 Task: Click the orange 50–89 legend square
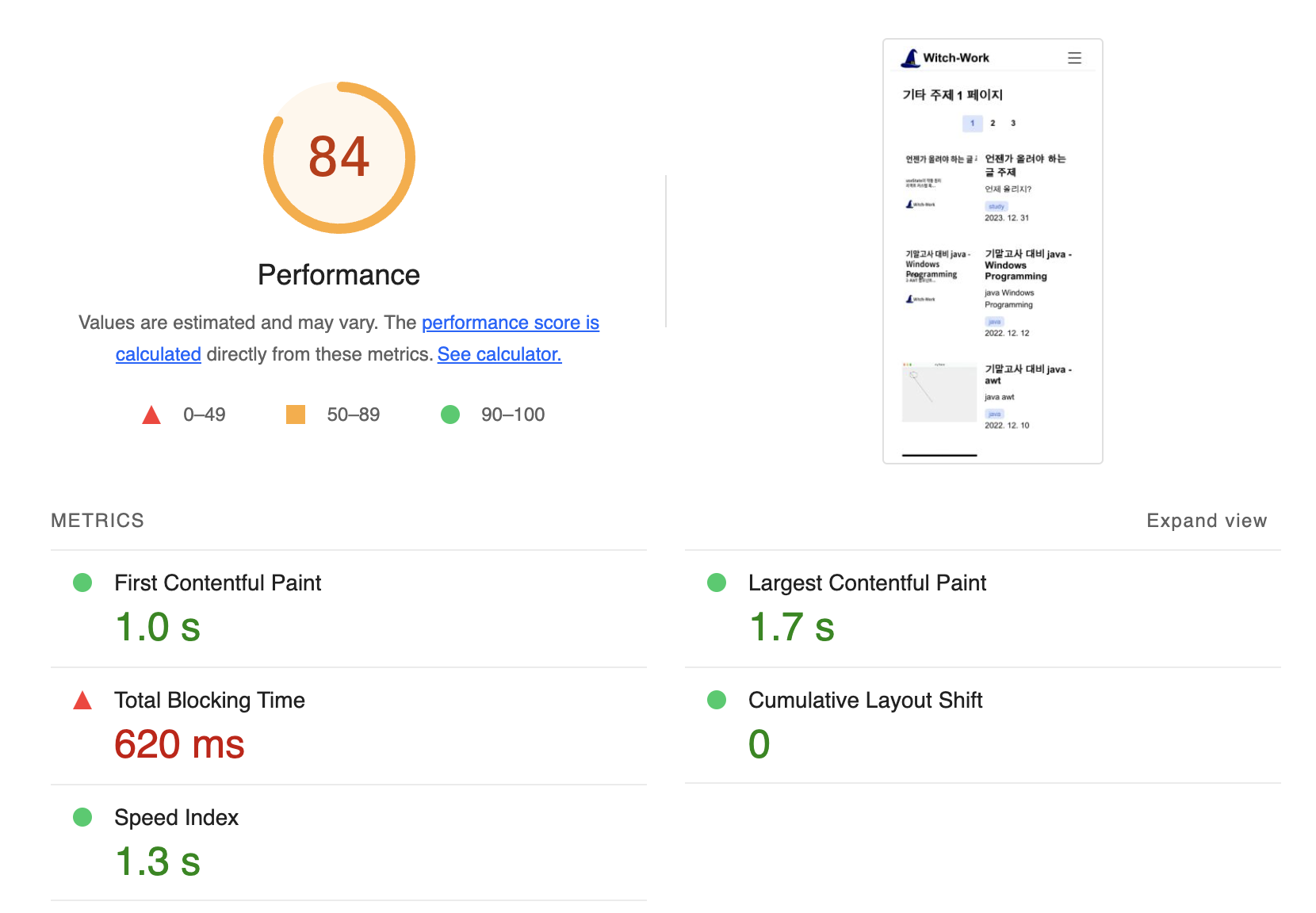[x=295, y=414]
